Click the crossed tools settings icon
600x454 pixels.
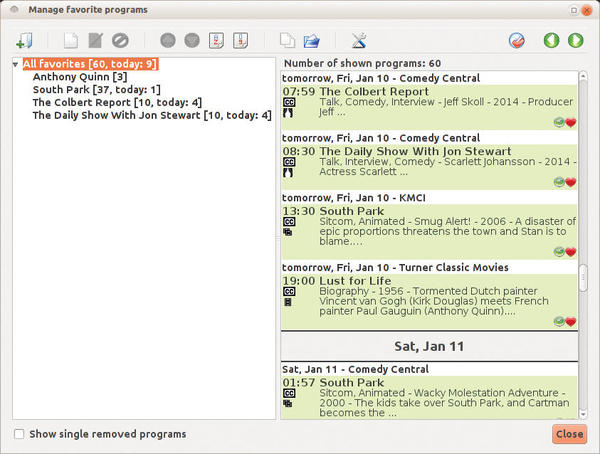click(359, 41)
